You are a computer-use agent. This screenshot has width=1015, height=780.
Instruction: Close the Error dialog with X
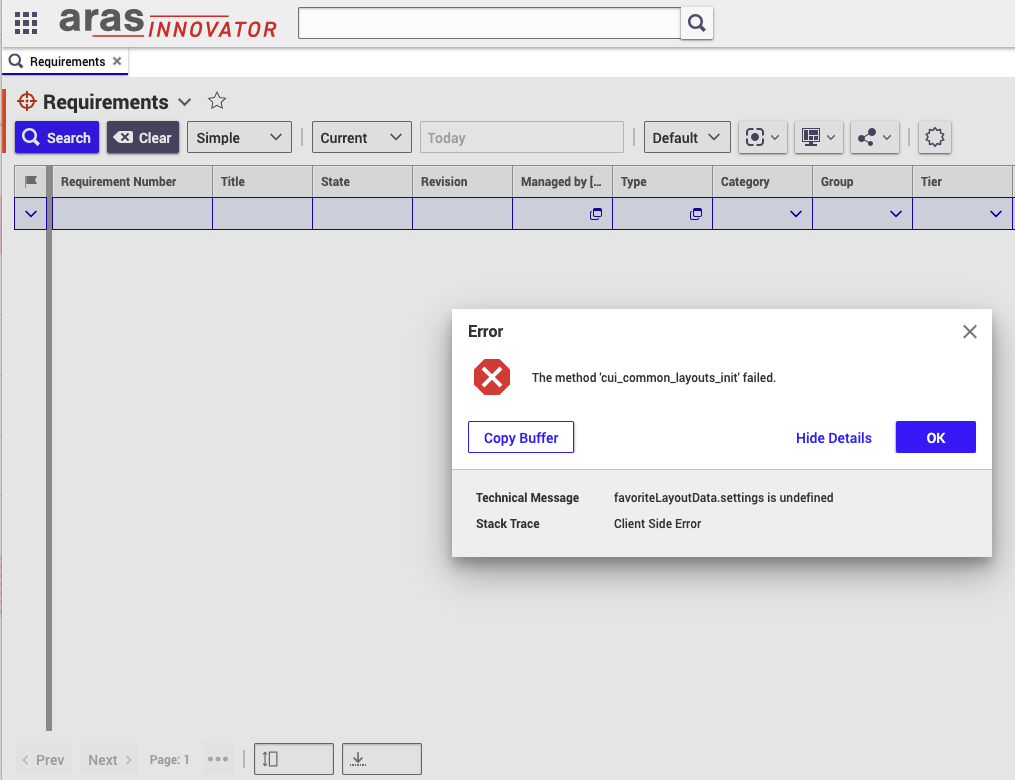tap(969, 331)
